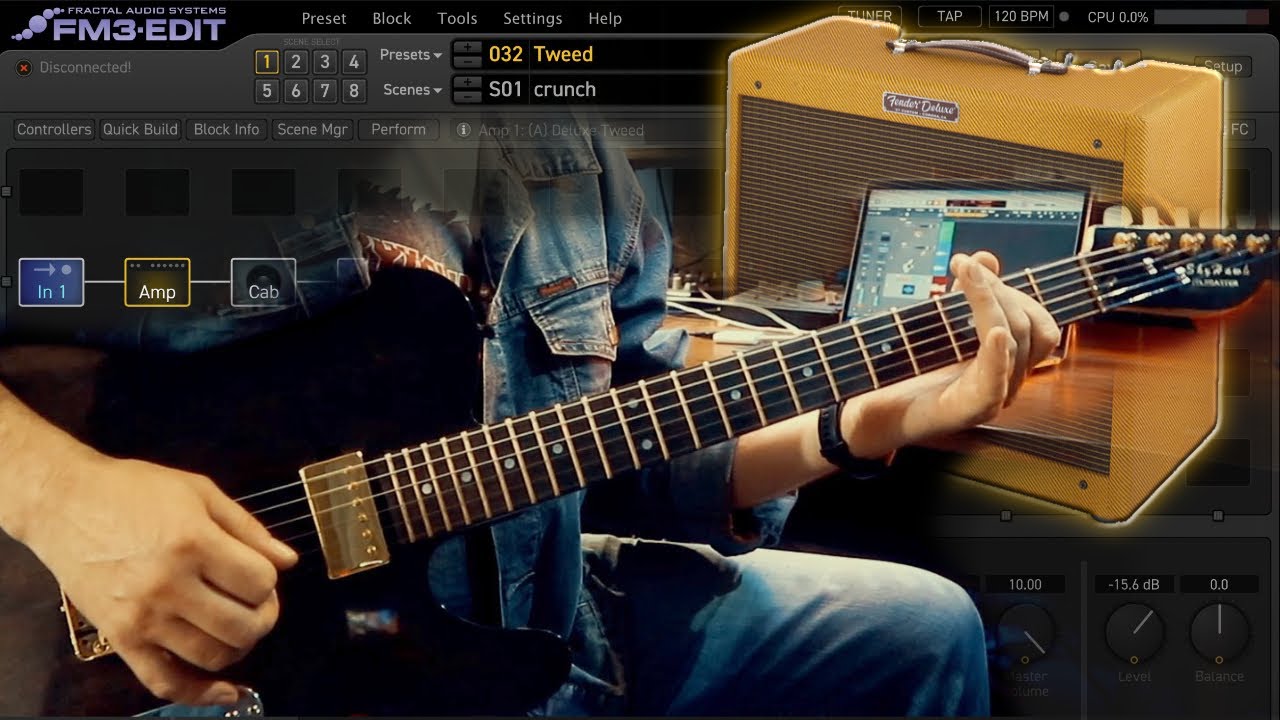Expand the Scenes dropdown

(412, 90)
